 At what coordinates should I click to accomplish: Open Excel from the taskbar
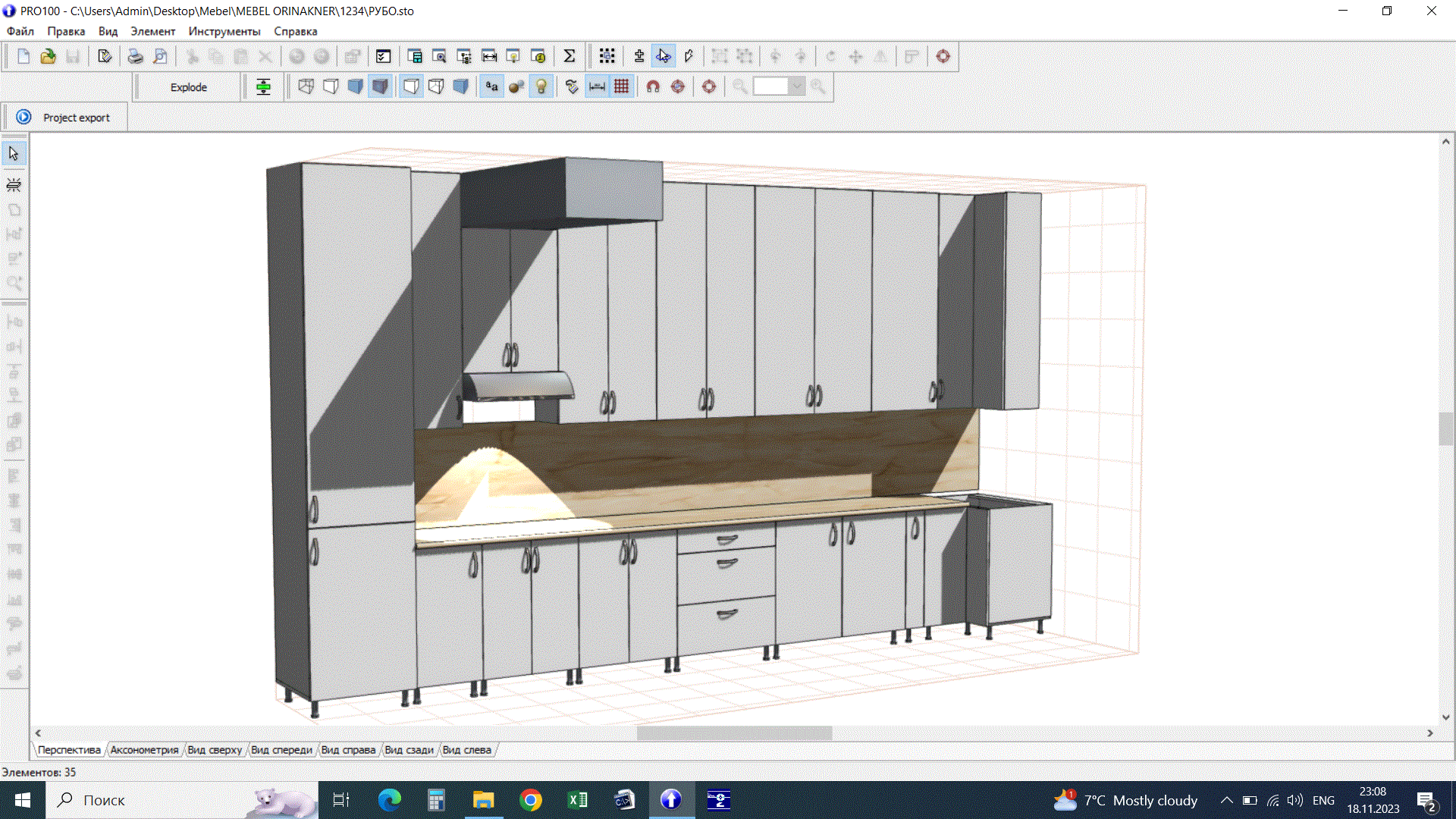[578, 800]
